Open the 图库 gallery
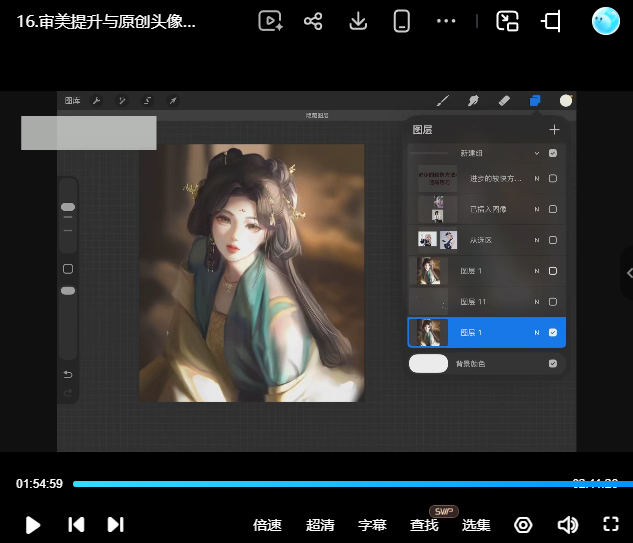Screen dimensions: 633x543 [73, 101]
